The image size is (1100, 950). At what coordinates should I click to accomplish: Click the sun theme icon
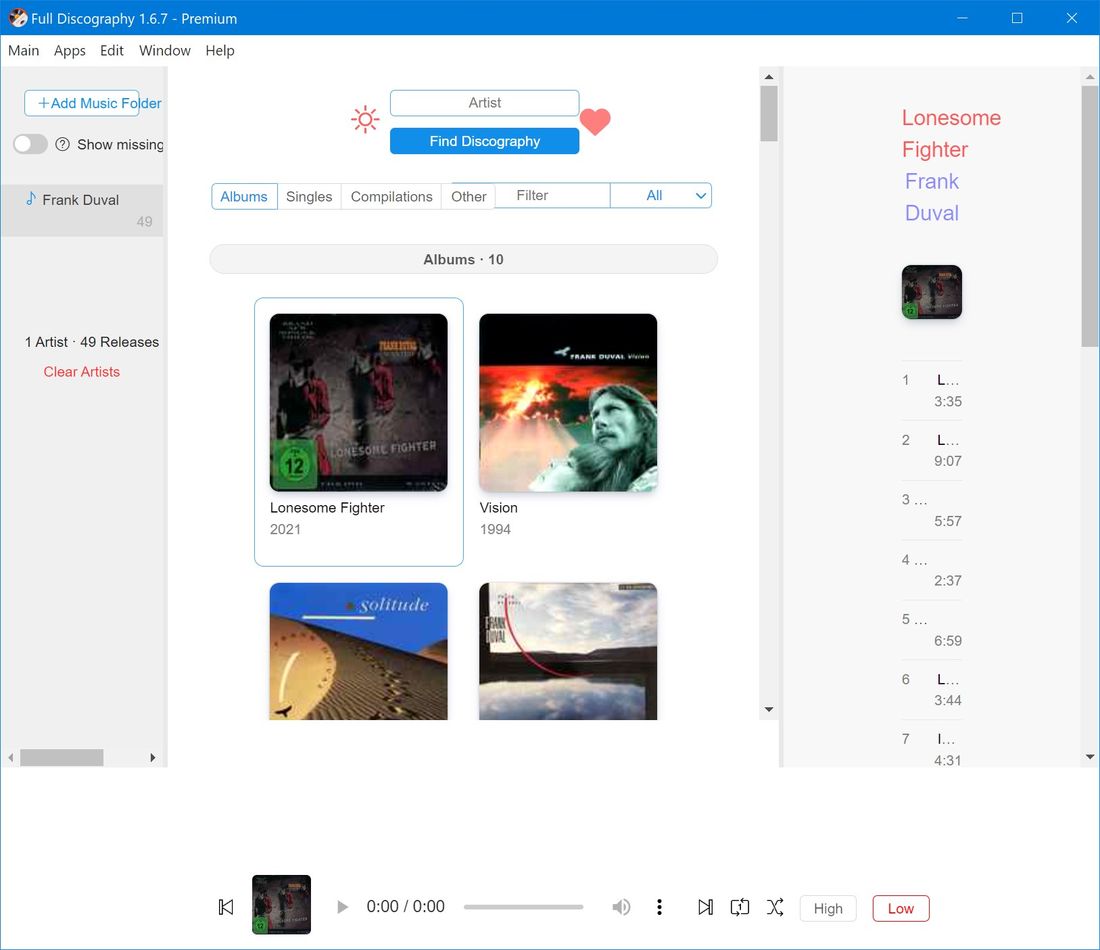(365, 119)
